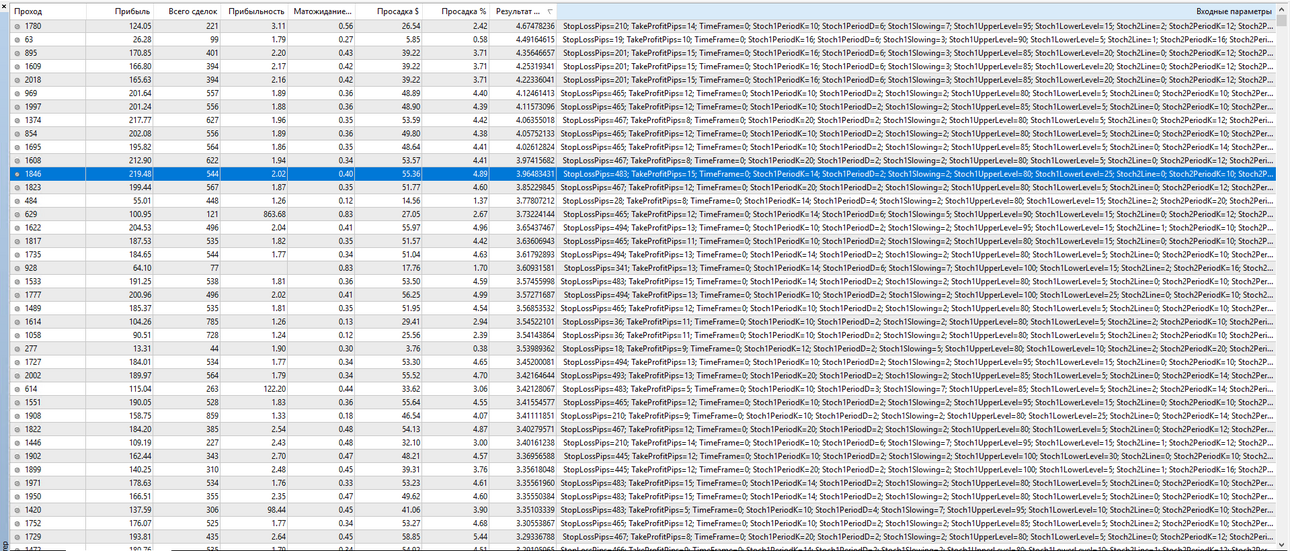
Task: Click the pass icon beside 1780
Action: click(17, 25)
